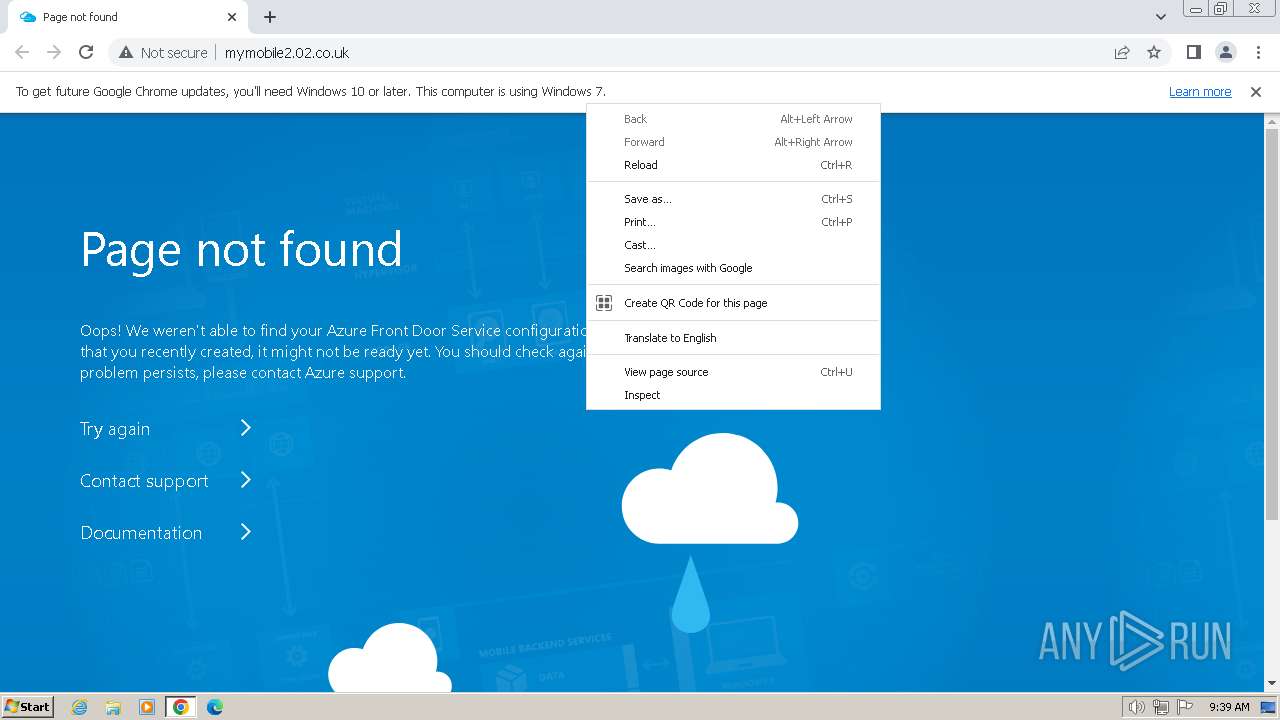Open the Windows Start button
Screen dimensions: 1280x720
click(28, 706)
